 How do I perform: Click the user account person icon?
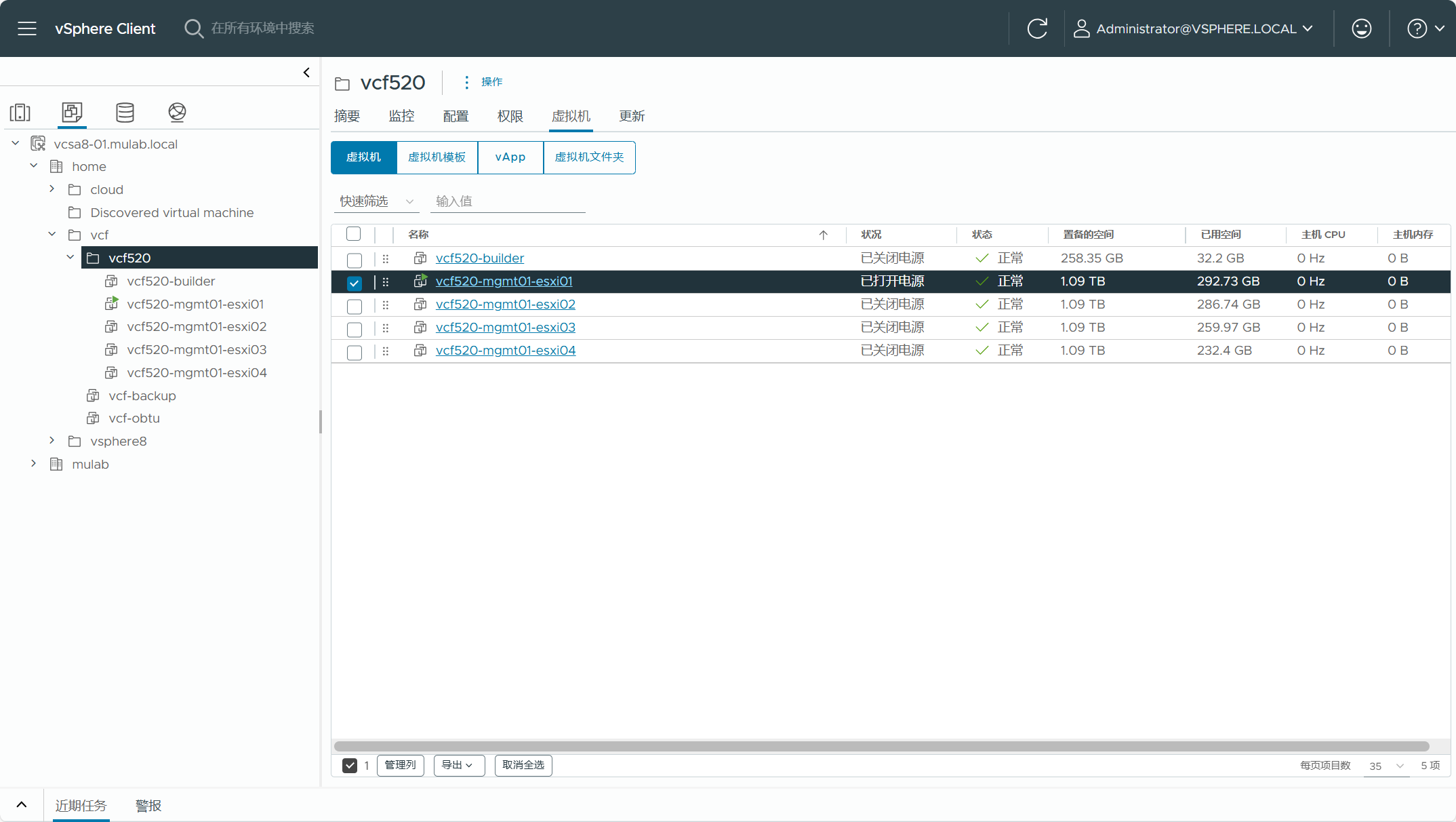click(1081, 28)
